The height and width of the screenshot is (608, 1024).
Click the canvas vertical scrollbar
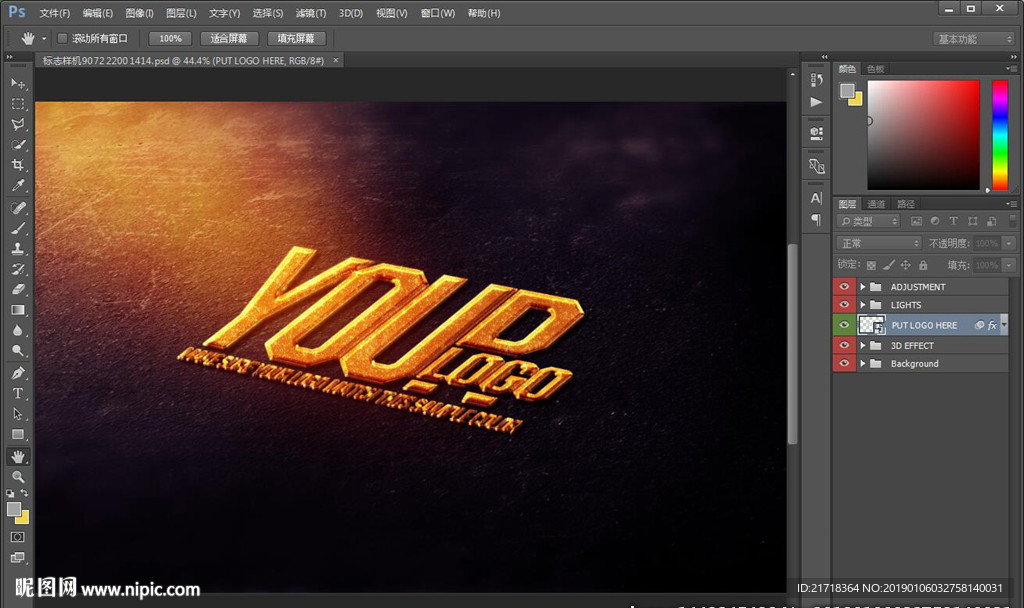point(793,343)
